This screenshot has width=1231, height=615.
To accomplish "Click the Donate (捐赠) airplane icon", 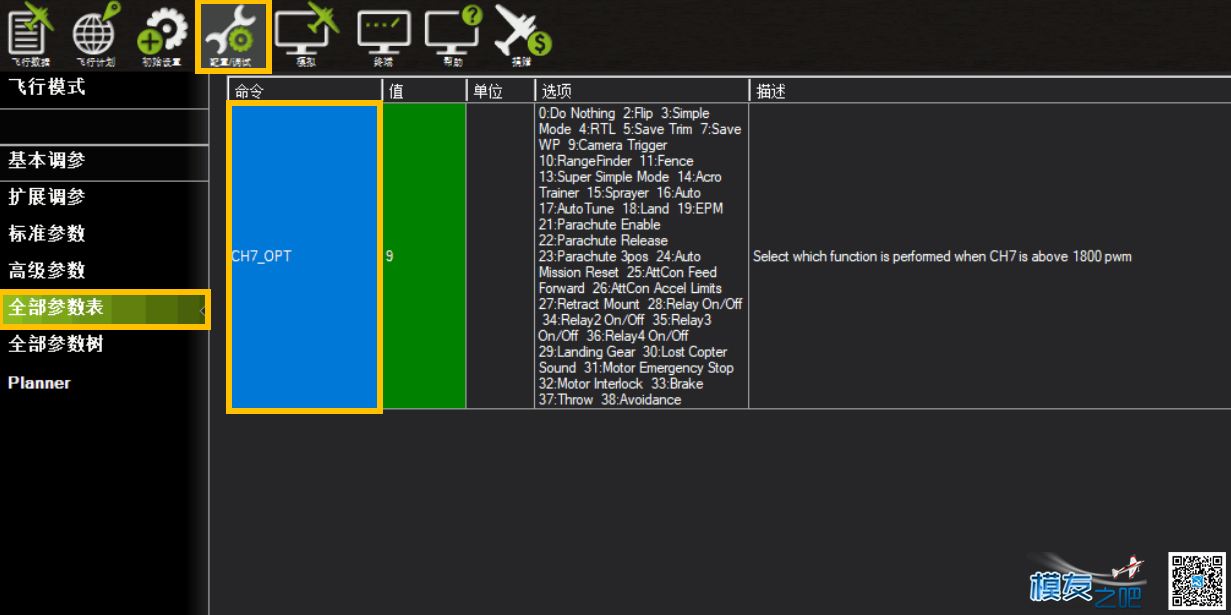I will [522, 35].
